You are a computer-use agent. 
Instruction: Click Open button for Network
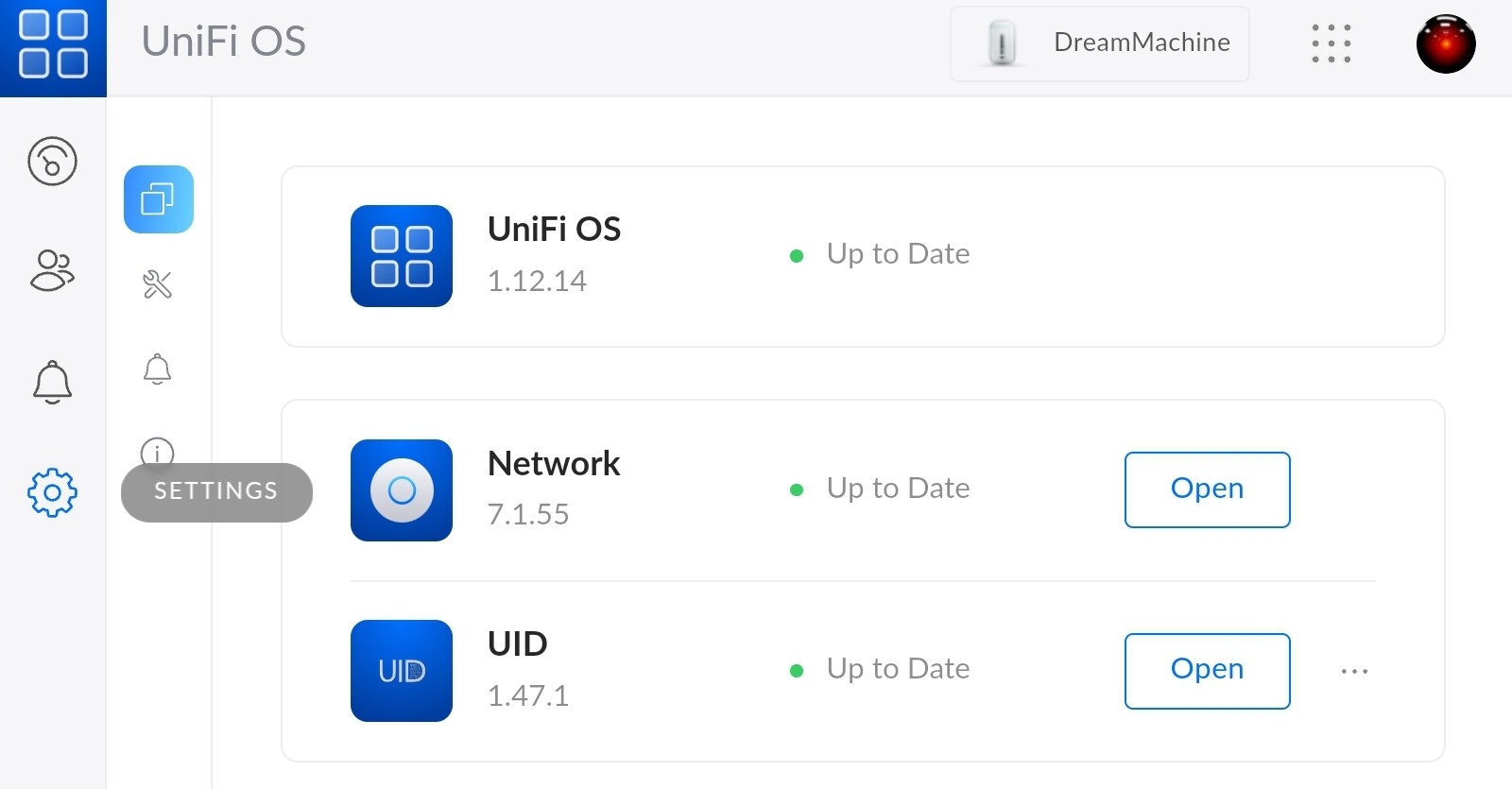tap(1207, 489)
